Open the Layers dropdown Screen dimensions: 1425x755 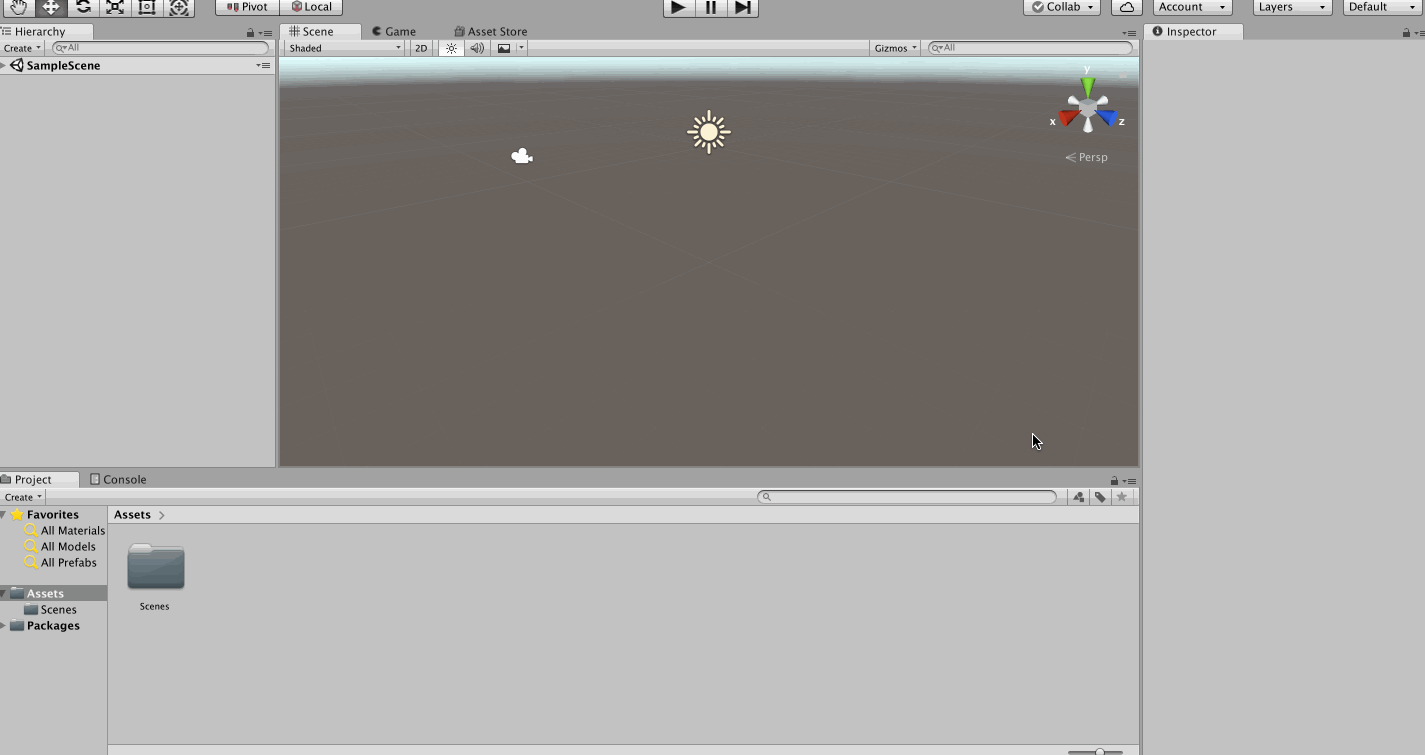click(x=1292, y=7)
